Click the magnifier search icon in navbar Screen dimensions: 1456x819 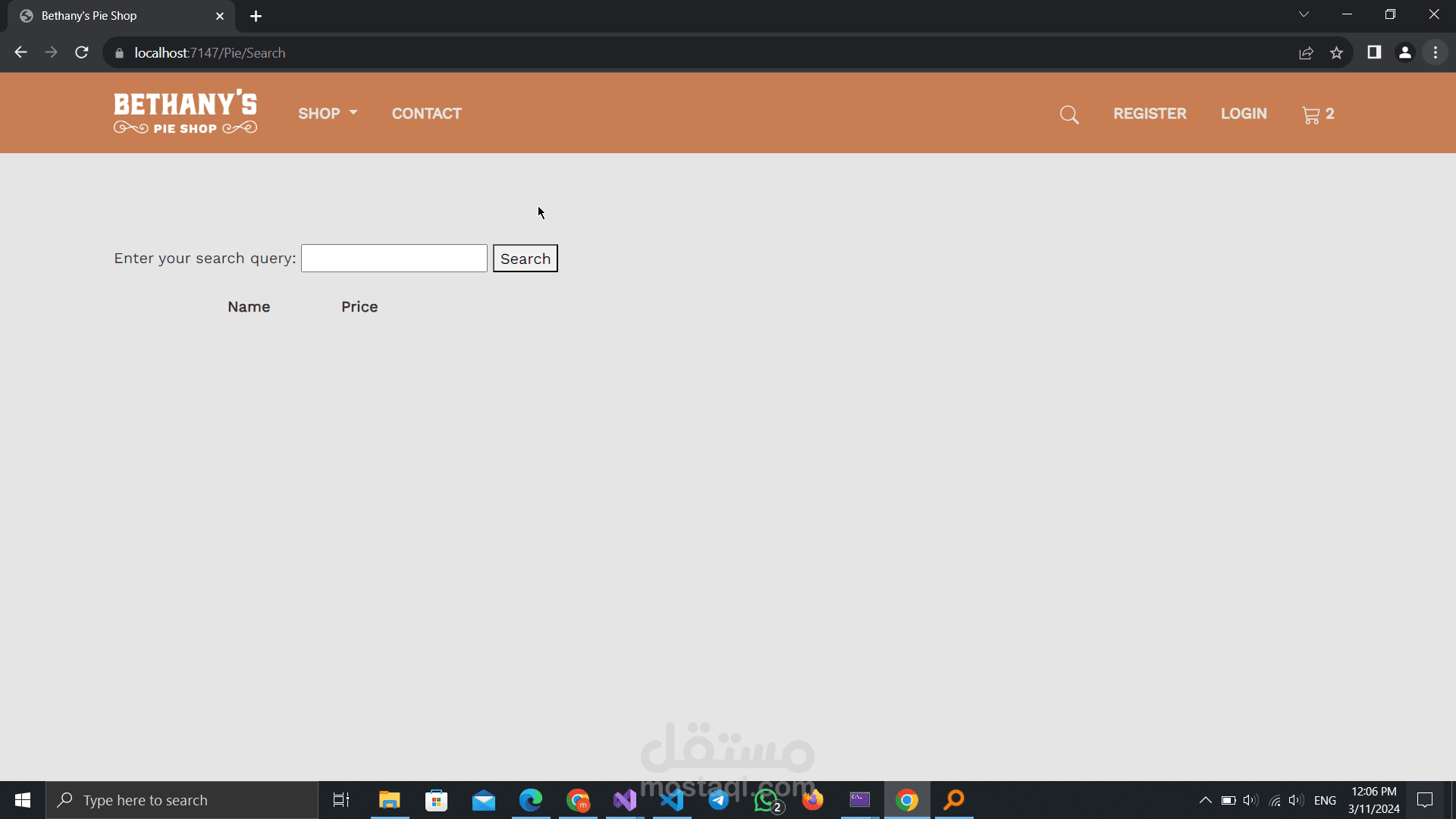point(1069,115)
